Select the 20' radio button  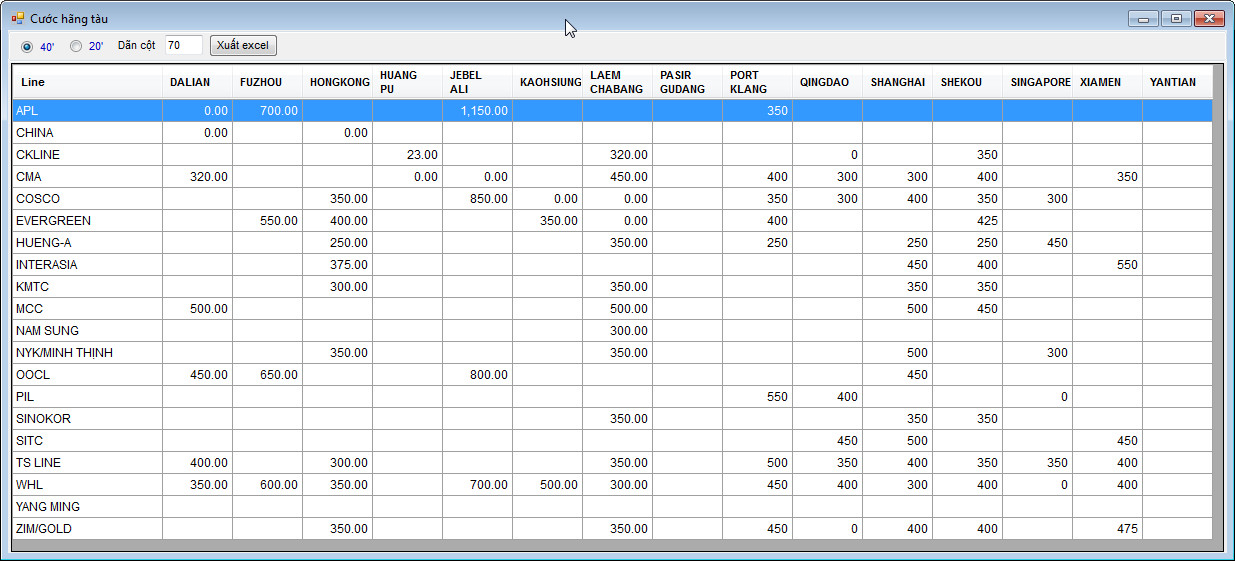pyautogui.click(x=76, y=46)
